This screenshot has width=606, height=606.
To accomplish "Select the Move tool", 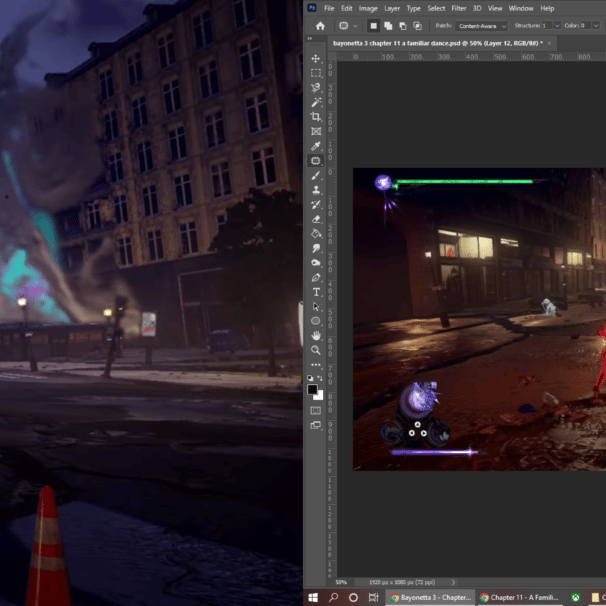I will [x=316, y=59].
